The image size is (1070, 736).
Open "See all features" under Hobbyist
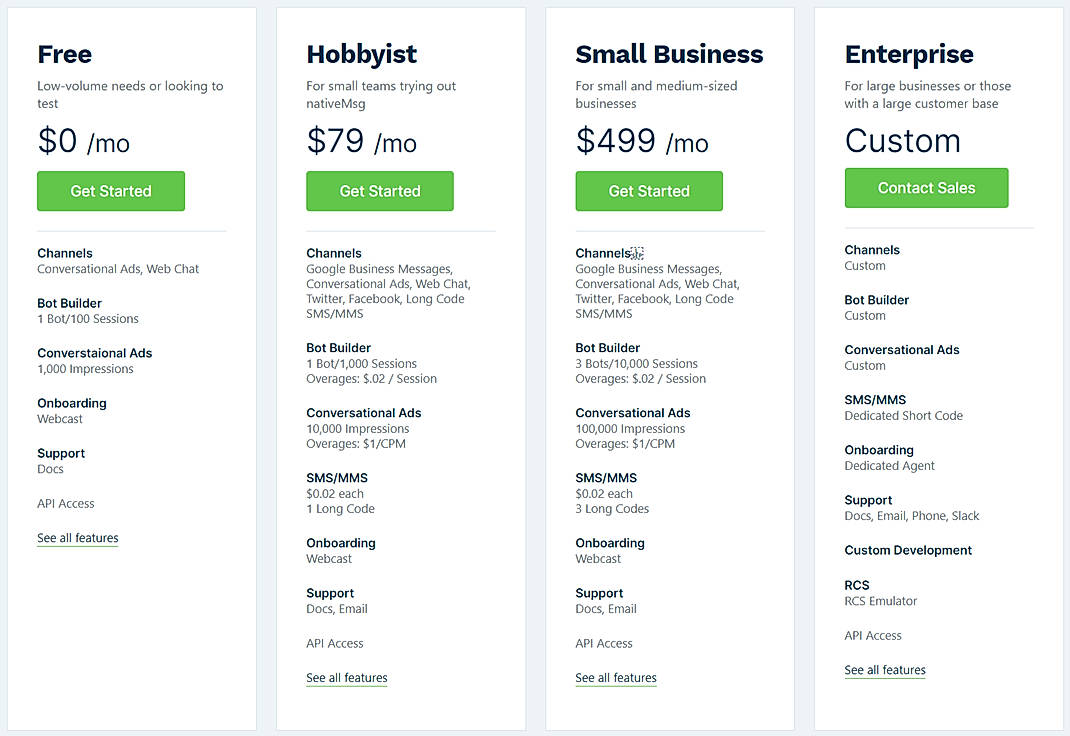[x=346, y=677]
